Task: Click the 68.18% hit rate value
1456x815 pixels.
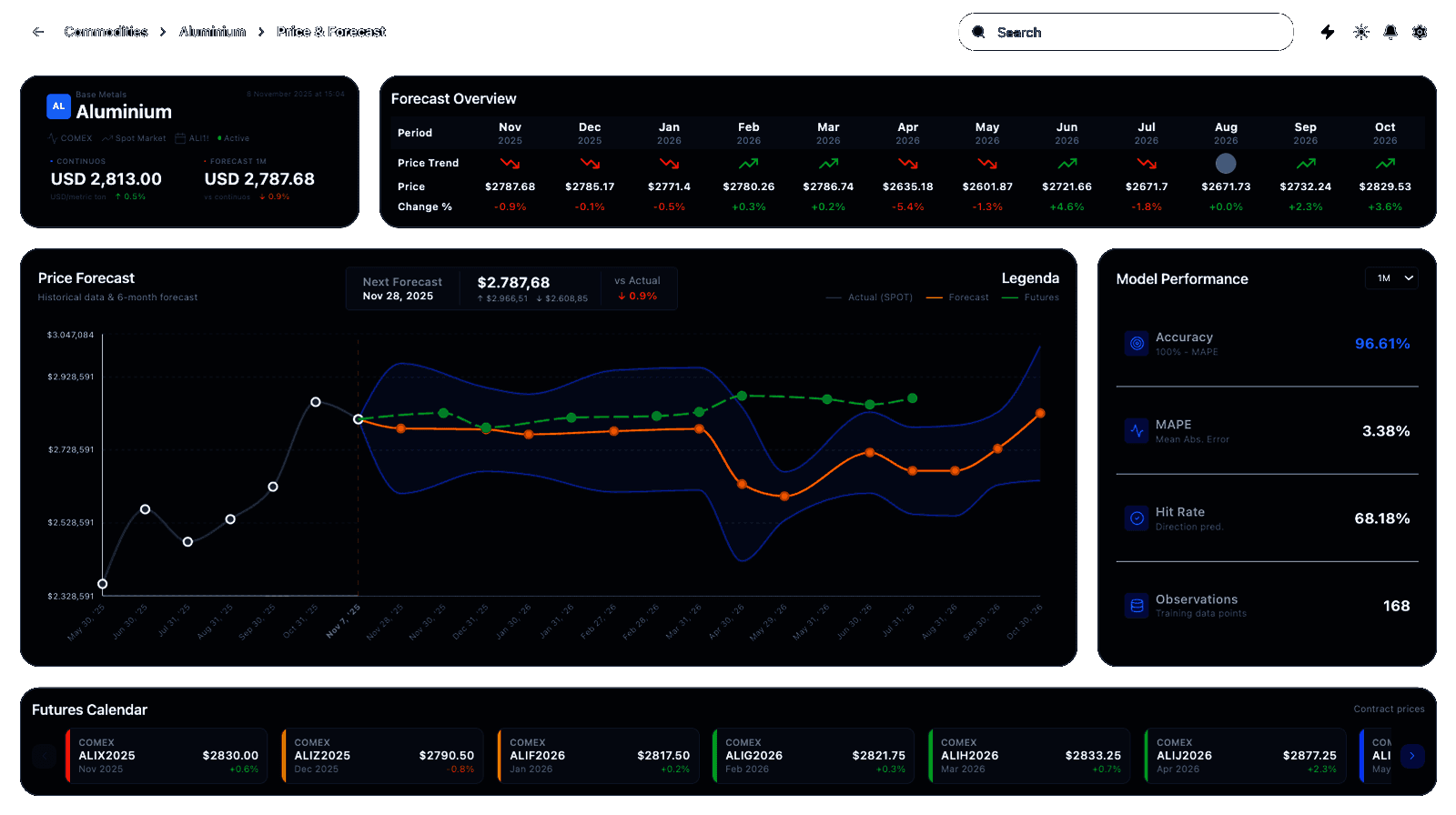Action: pyautogui.click(x=1382, y=518)
